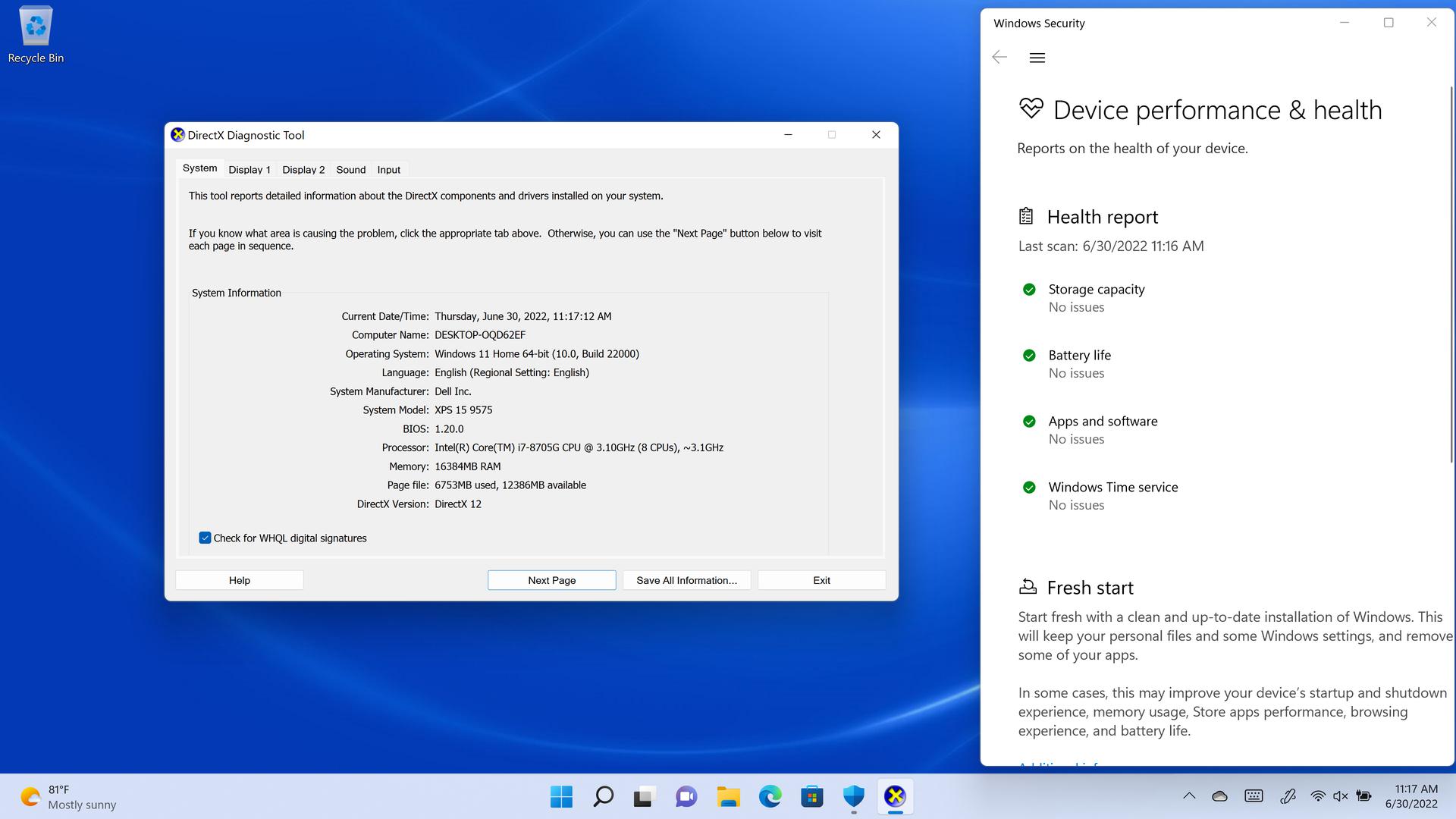Switch to the Input tab
This screenshot has height=819, width=1456.
tap(389, 170)
